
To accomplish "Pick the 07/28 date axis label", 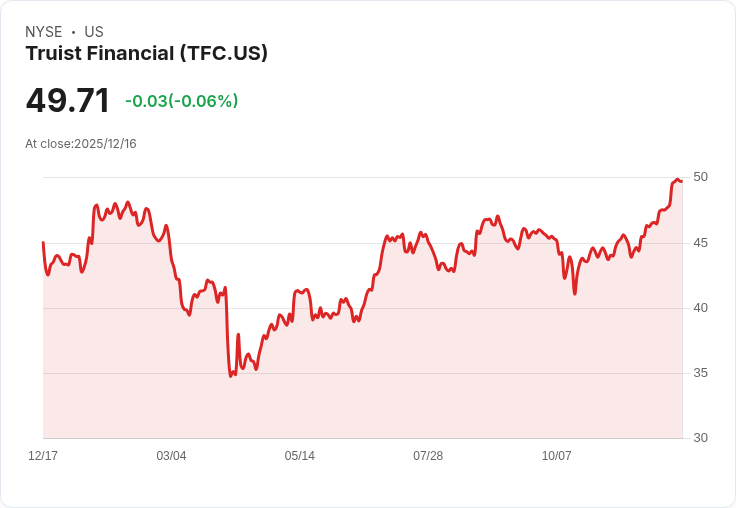I will tap(428, 456).
